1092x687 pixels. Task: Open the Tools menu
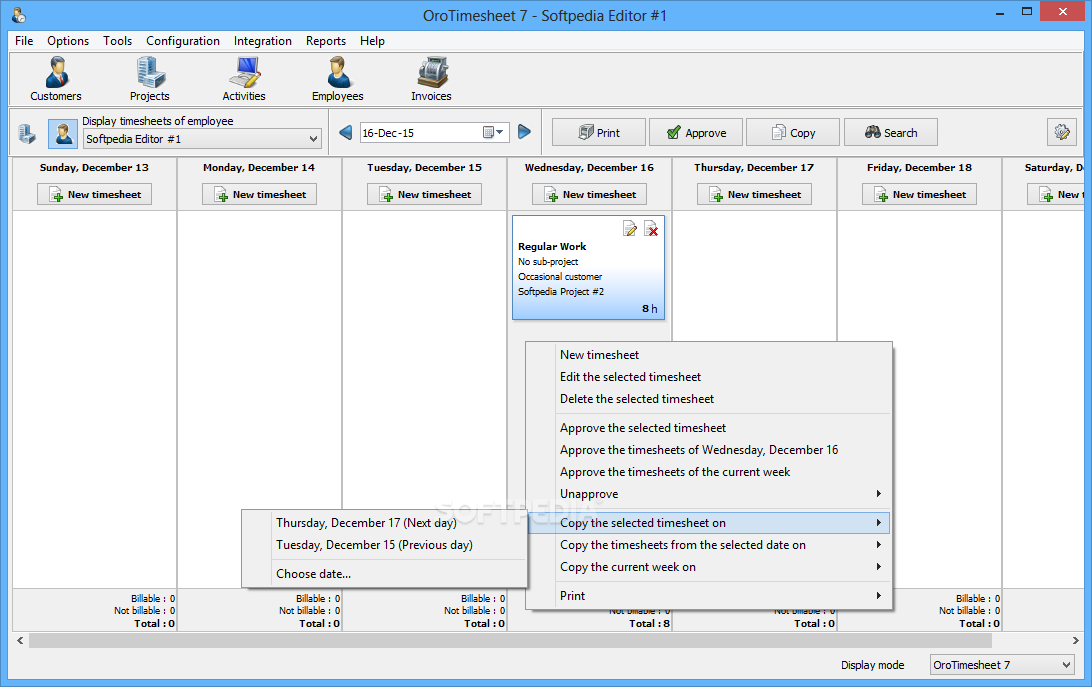tap(117, 41)
